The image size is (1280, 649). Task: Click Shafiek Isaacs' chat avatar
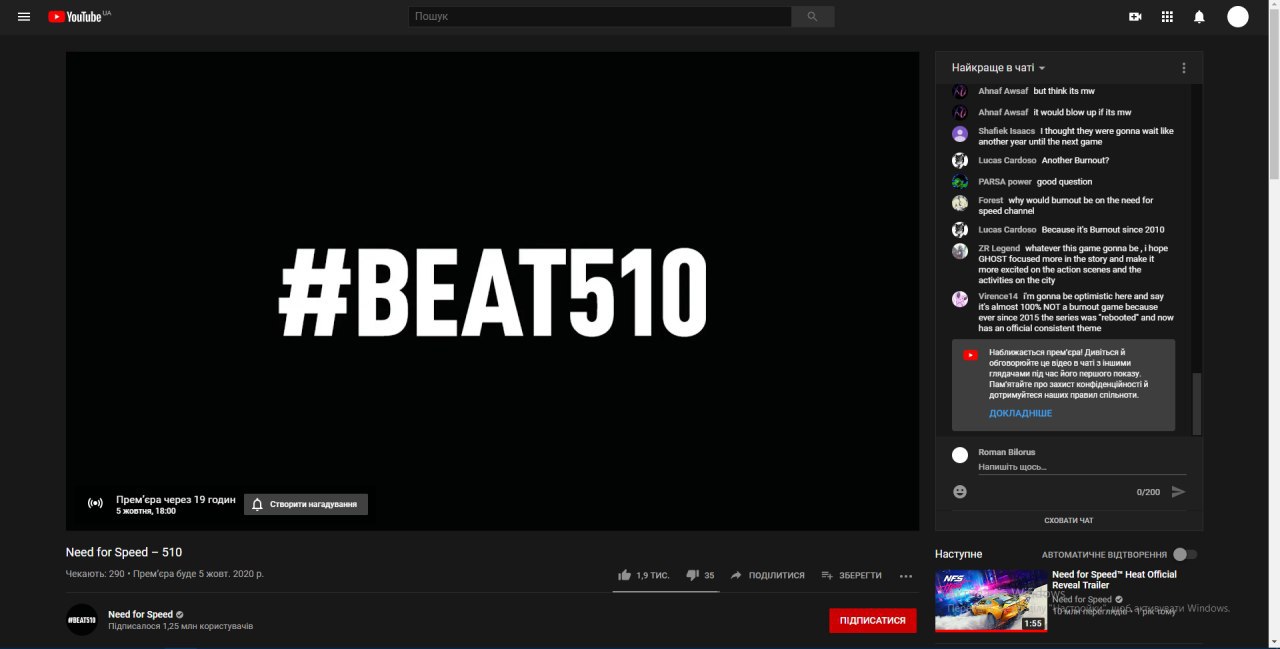click(960, 134)
